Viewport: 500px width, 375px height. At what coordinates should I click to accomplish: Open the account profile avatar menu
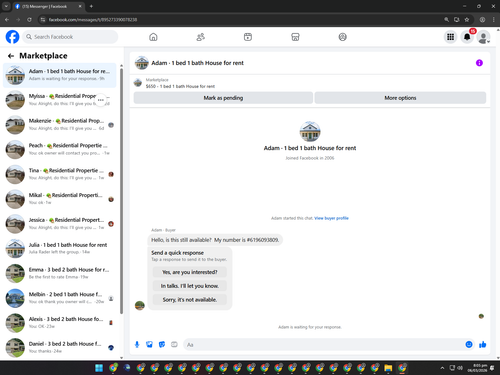click(483, 37)
